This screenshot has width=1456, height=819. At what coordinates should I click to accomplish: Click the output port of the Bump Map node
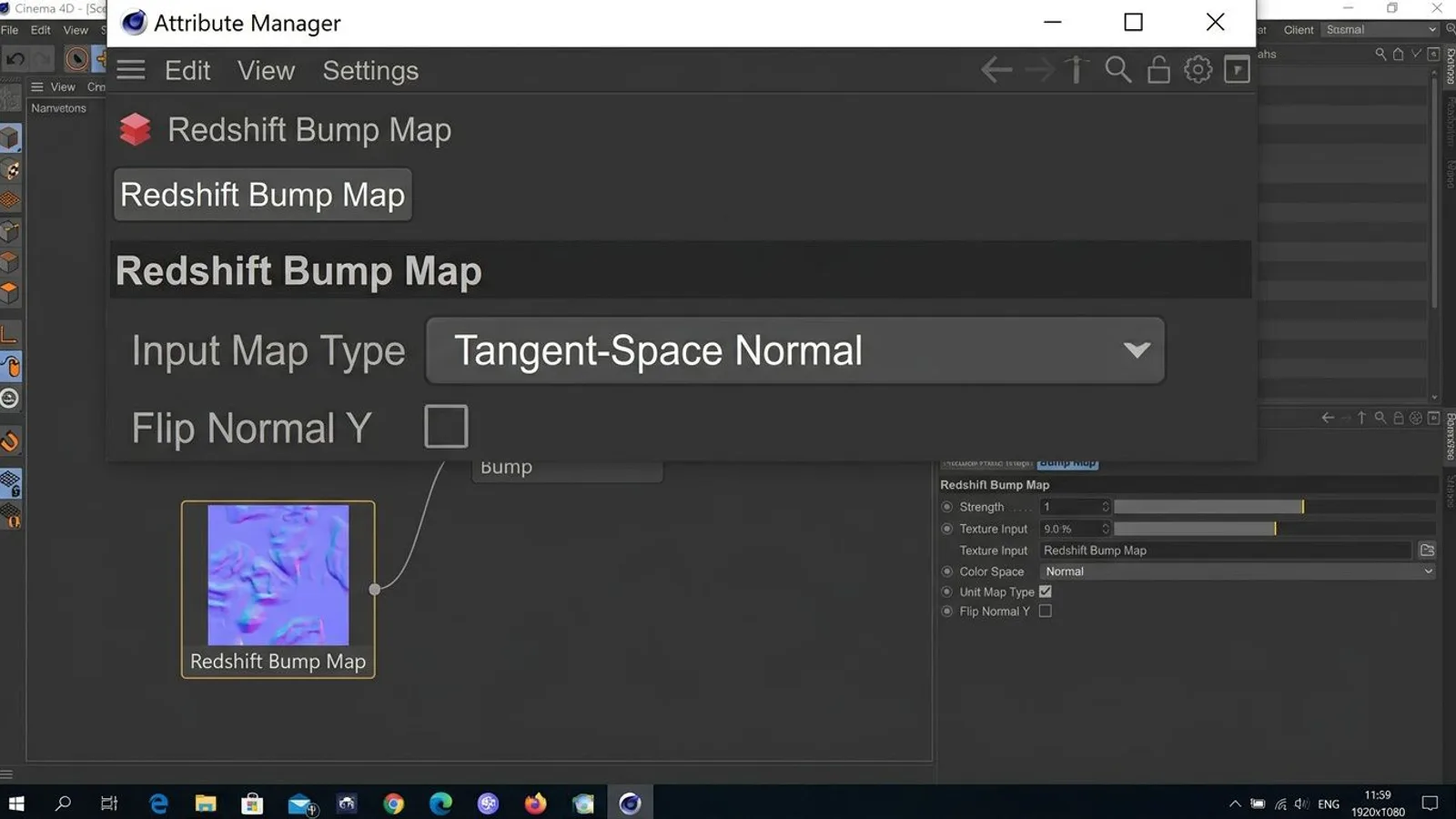coord(374,590)
